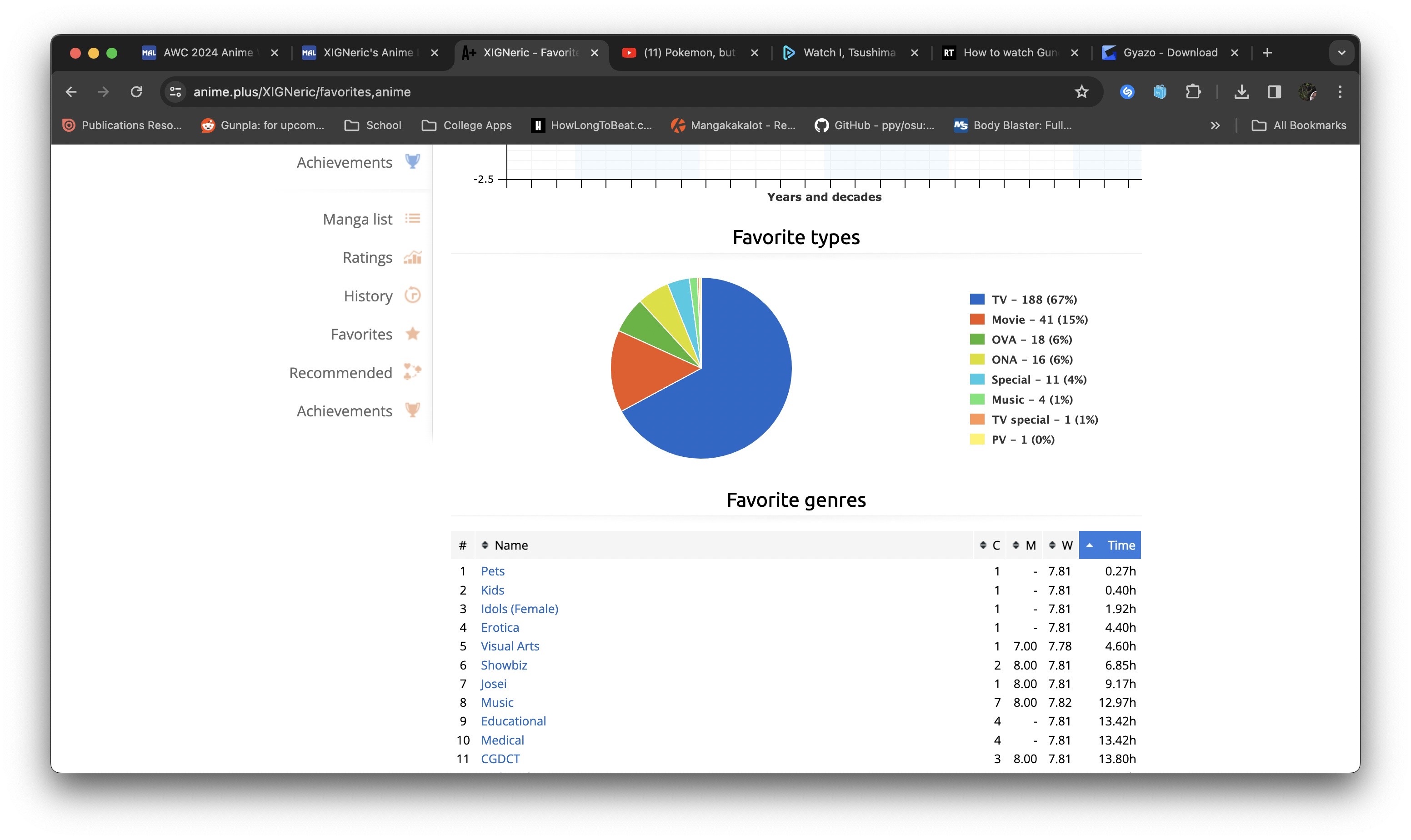This screenshot has width=1411, height=840.
Task: Toggle the Chrome side panel
Action: 1274,92
